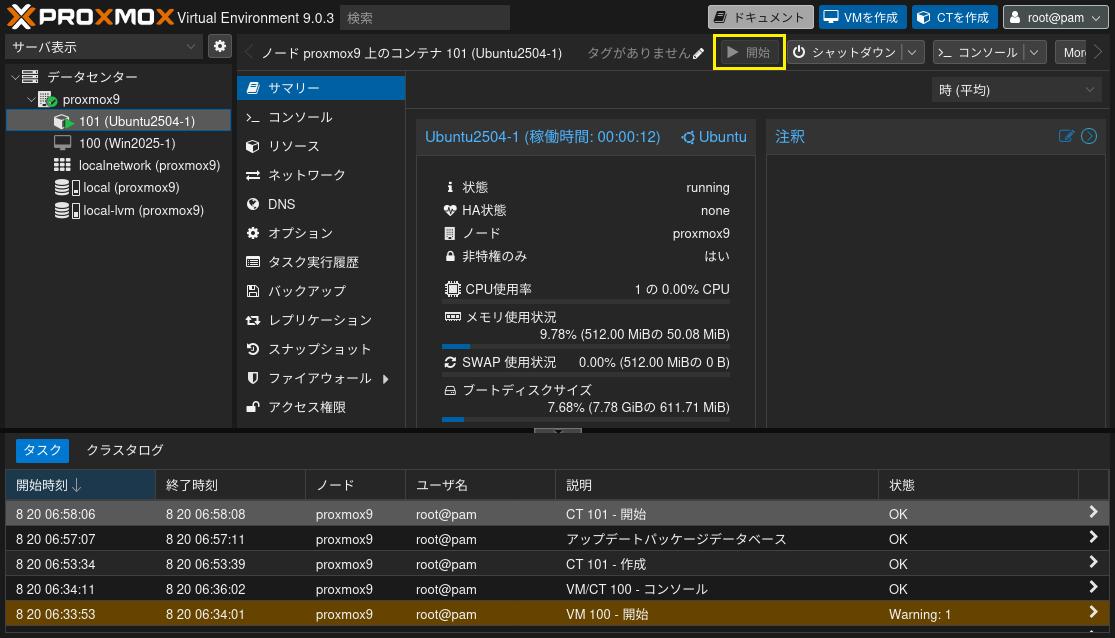Image resolution: width=1115 pixels, height=638 pixels.
Task: Collapse the bottom log panel handle
Action: 558,430
